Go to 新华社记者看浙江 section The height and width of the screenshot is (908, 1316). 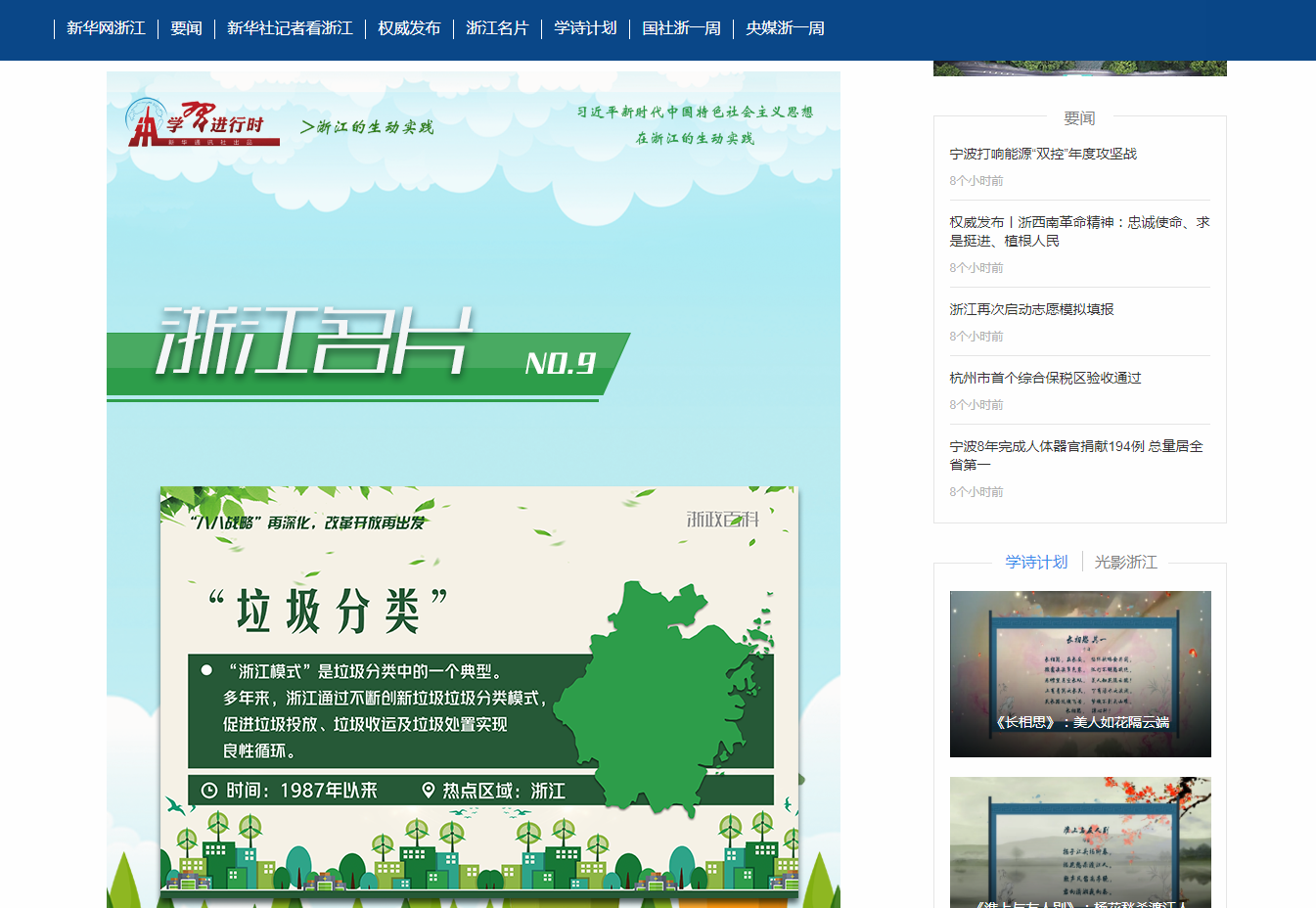290,28
